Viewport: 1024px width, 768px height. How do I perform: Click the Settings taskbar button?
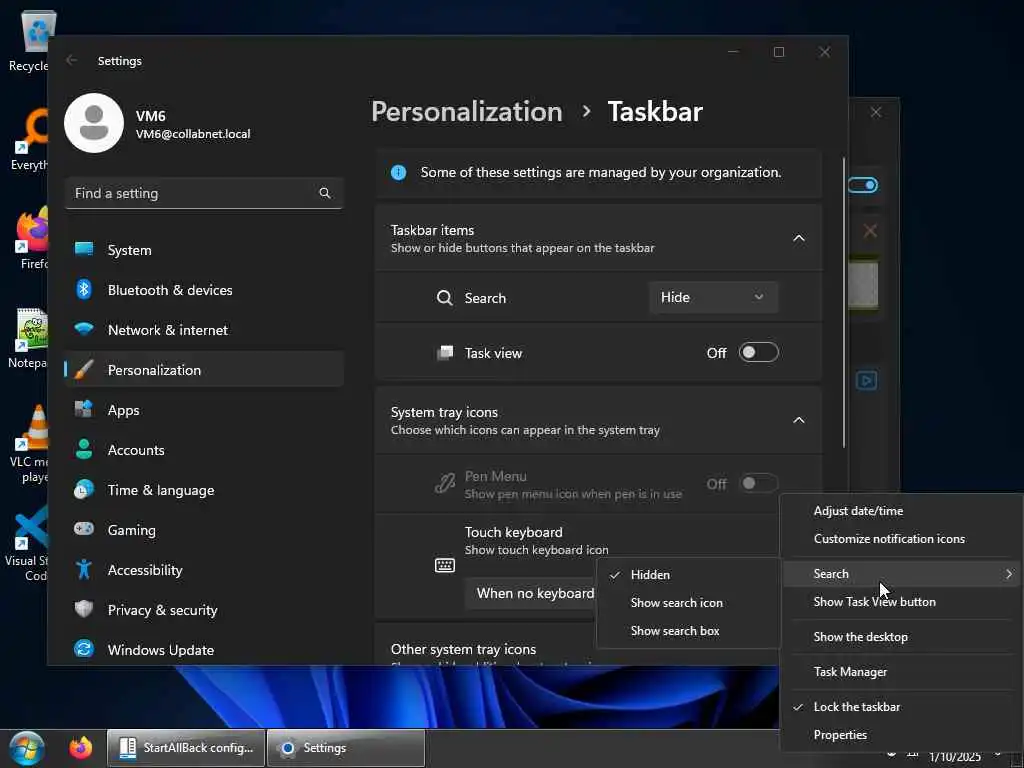pyautogui.click(x=346, y=748)
